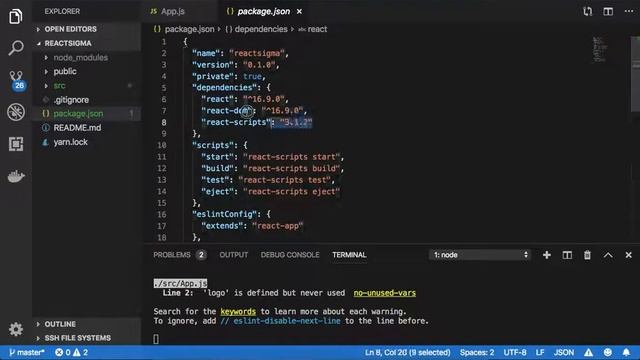Collapse the REACTSIGMA folder section
This screenshot has height=360, width=640.
click(68, 43)
